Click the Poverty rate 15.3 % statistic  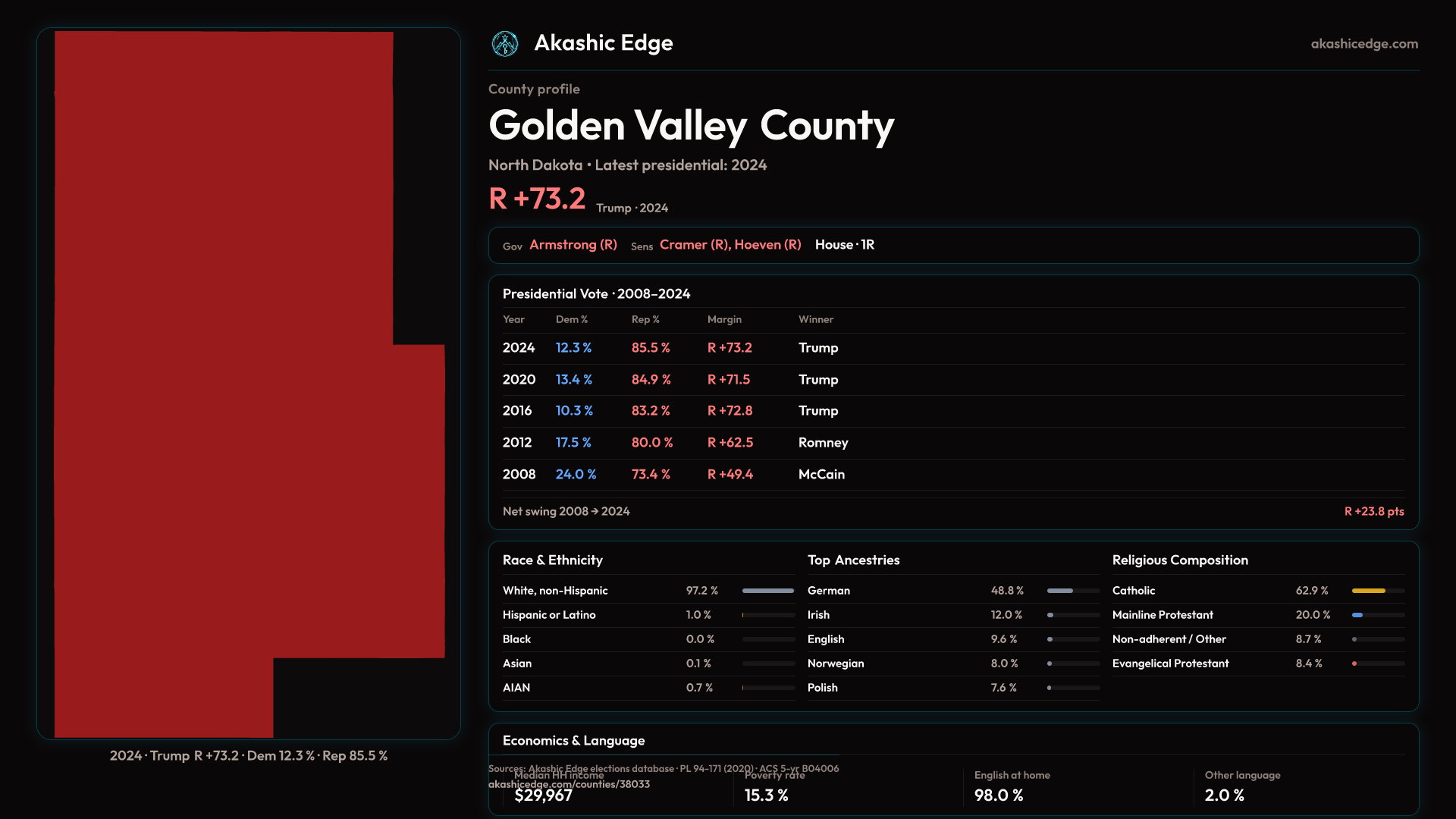[767, 795]
